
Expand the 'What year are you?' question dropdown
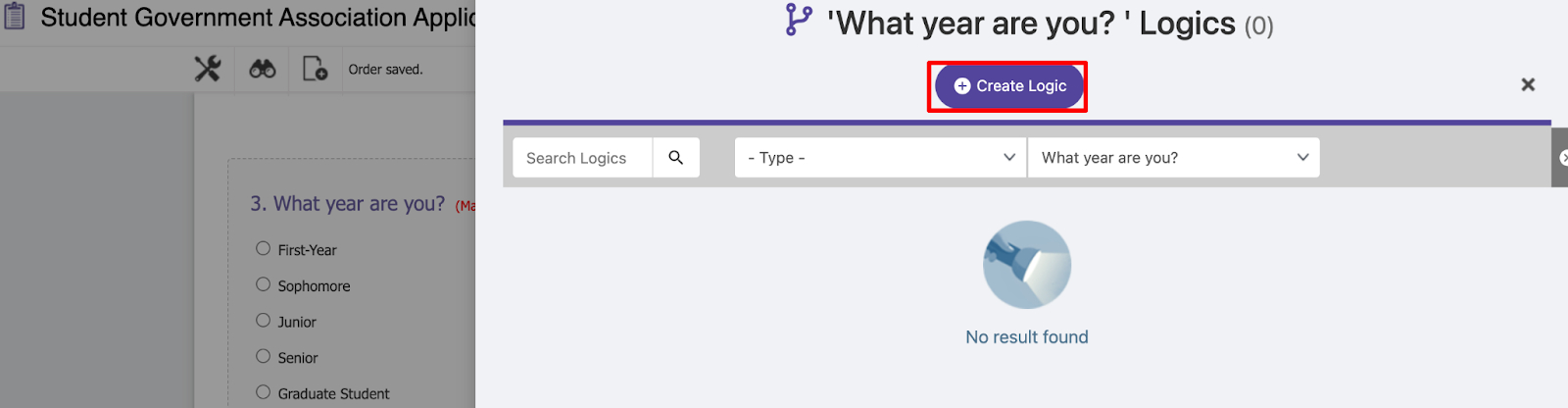(x=1174, y=157)
